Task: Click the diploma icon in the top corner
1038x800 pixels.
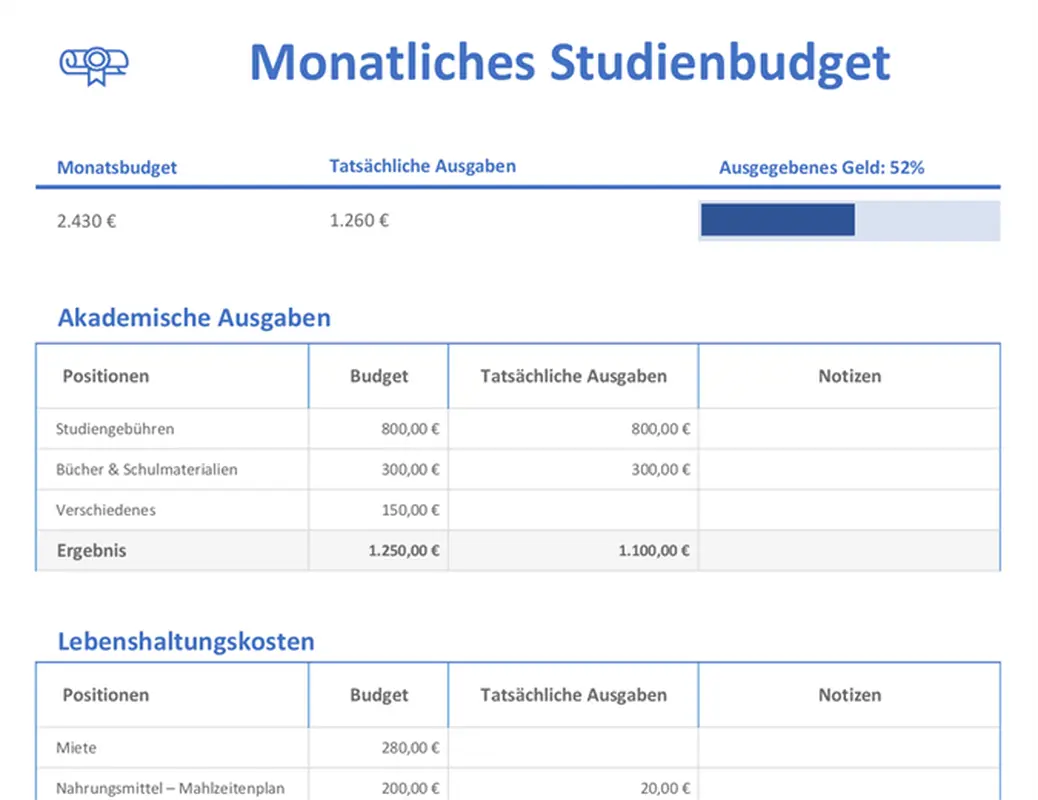Action: 94,63
